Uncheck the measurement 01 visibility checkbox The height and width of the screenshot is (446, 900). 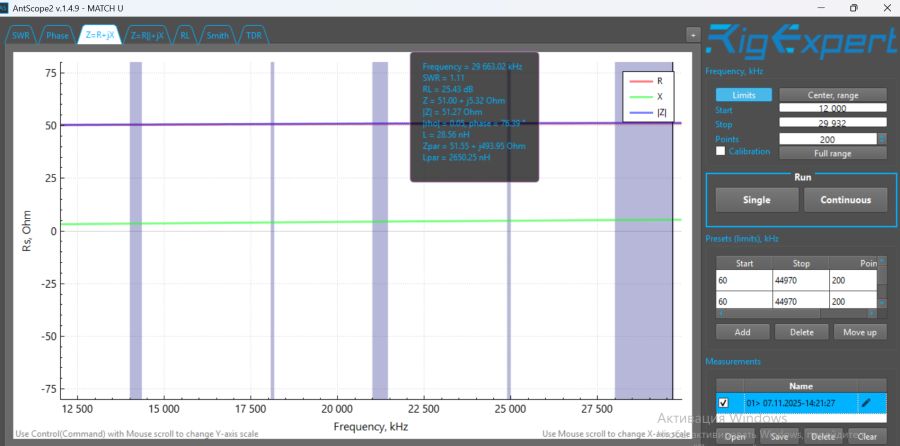click(x=724, y=402)
